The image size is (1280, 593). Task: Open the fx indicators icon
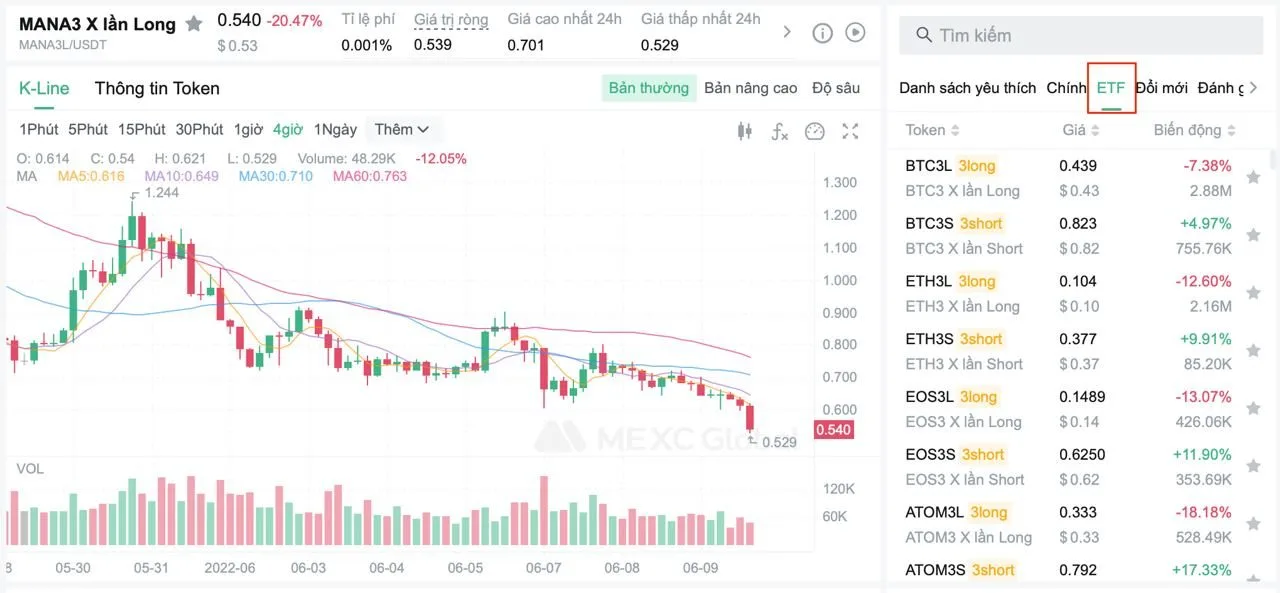(780, 131)
